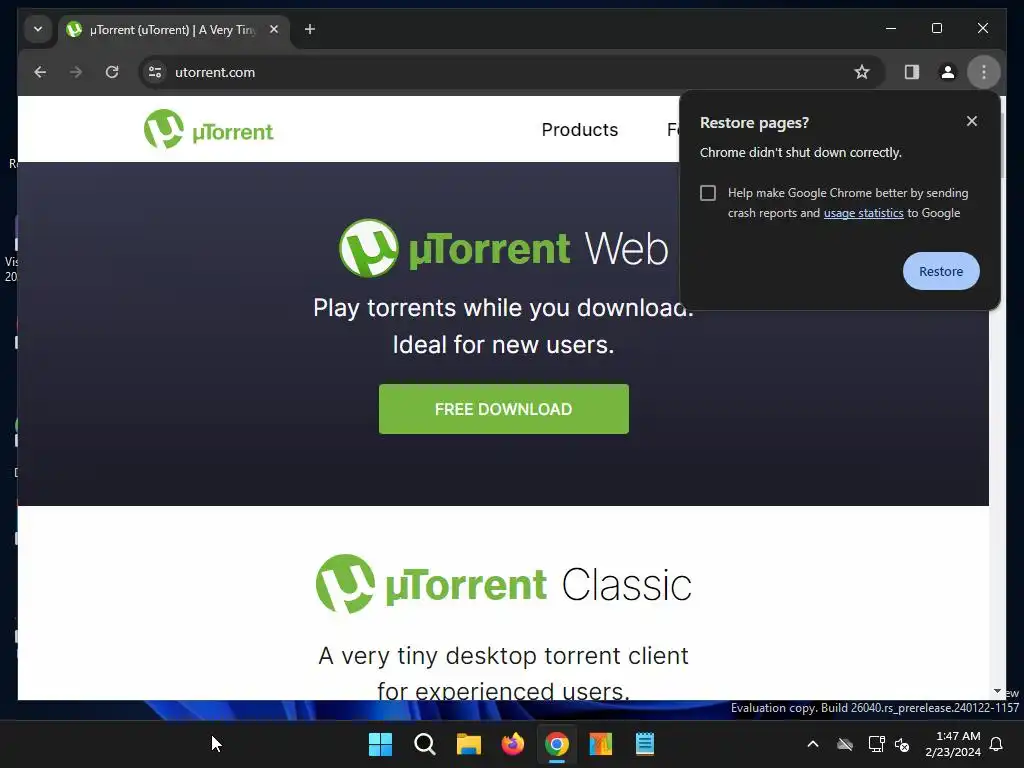The image size is (1024, 768).
Task: Click the Restore button
Action: click(941, 271)
